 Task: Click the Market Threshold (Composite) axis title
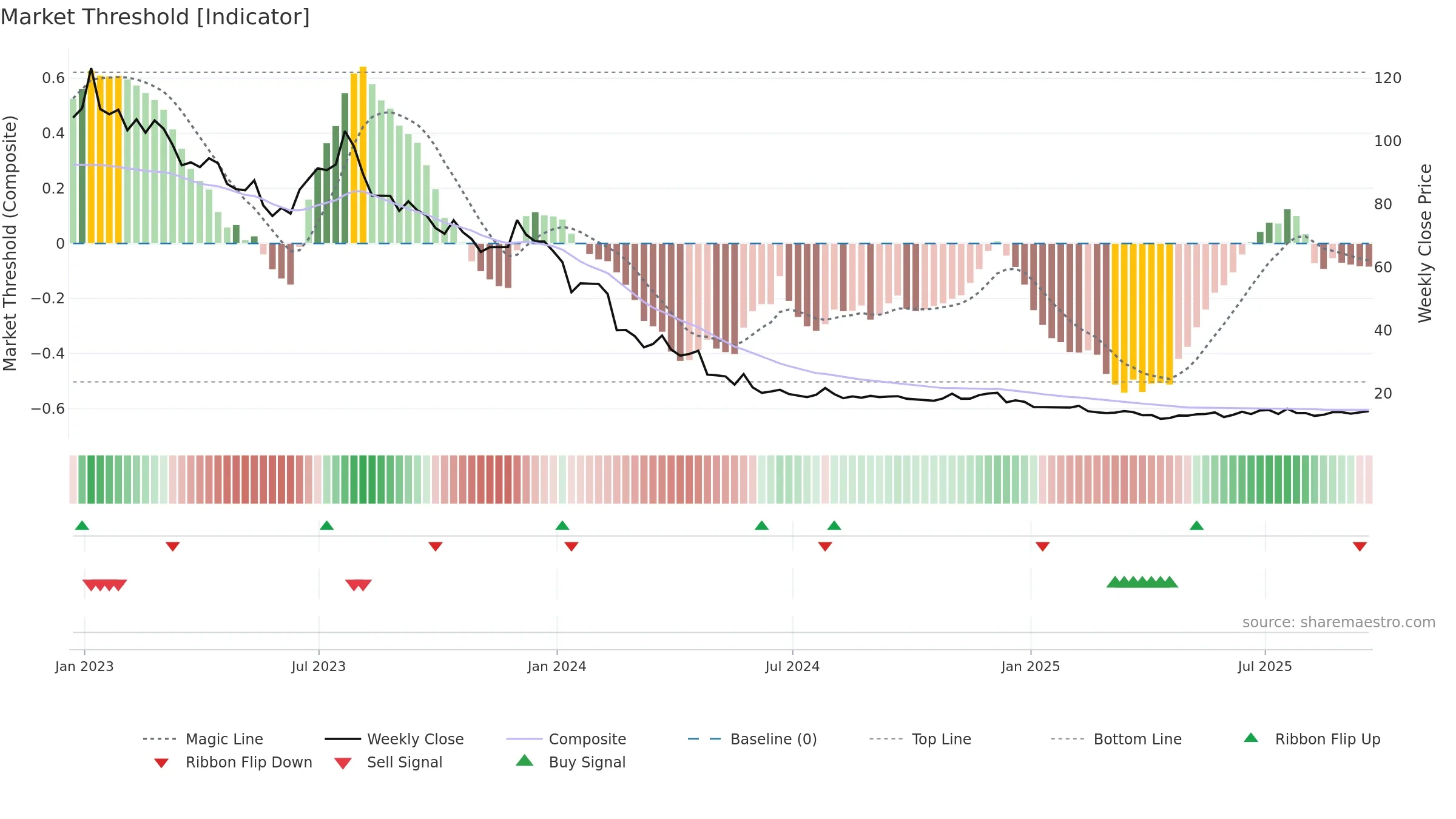[x=10, y=243]
